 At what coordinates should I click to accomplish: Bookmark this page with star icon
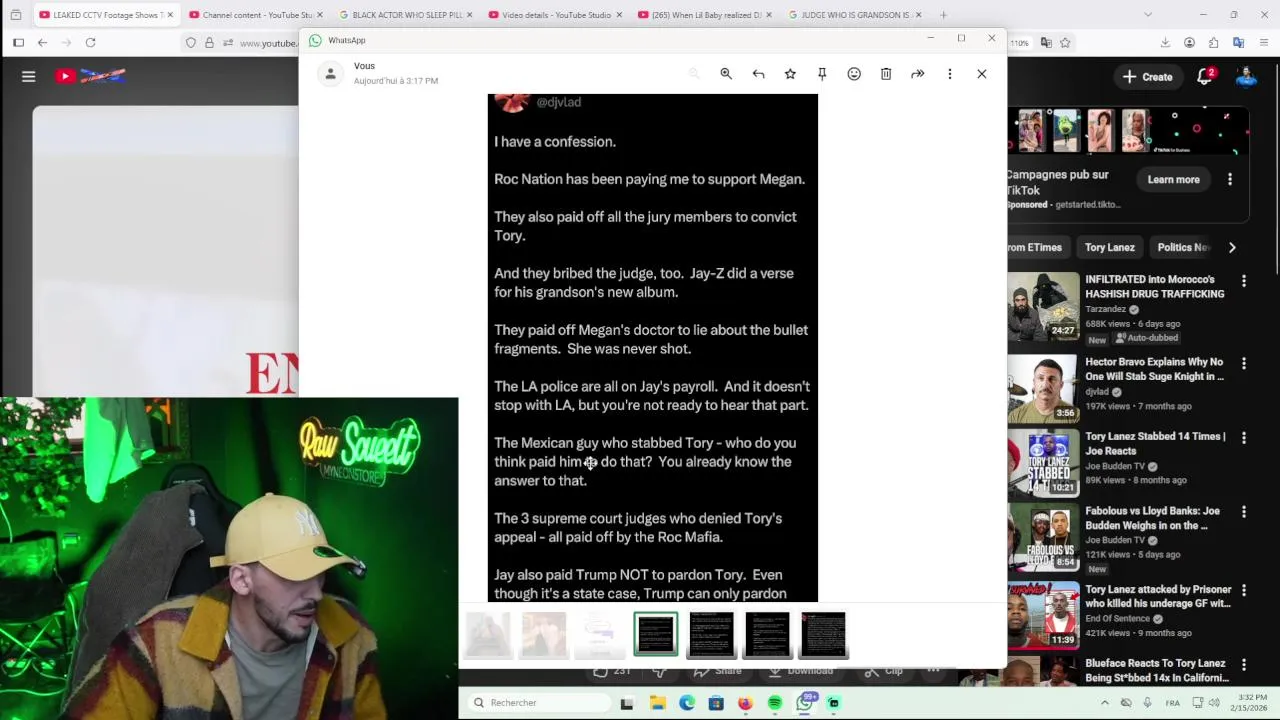(x=1065, y=43)
